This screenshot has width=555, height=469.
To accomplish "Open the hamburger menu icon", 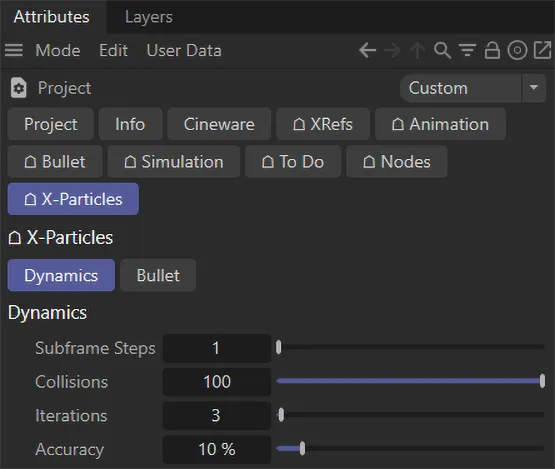I will pyautogui.click(x=14, y=50).
